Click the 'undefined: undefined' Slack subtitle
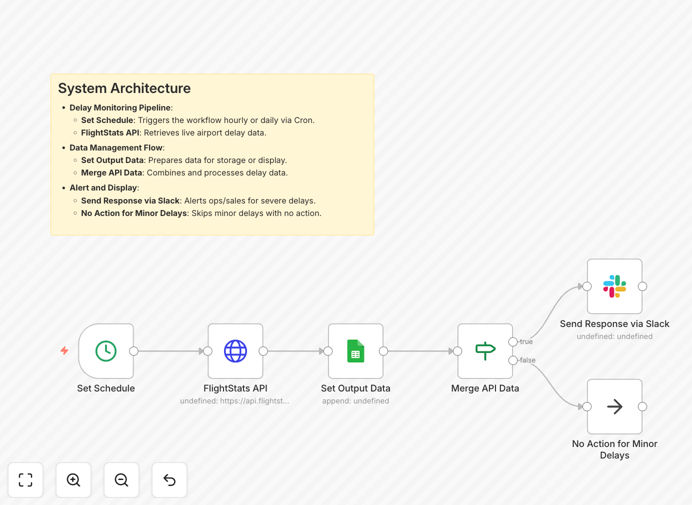Viewport: 692px width, 505px height. click(614, 336)
